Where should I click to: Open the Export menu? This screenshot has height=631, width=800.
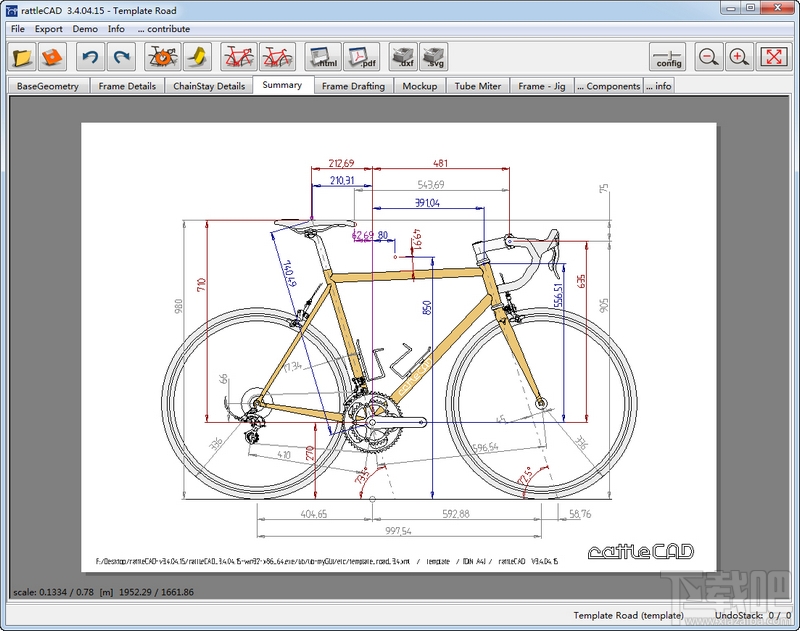48,29
